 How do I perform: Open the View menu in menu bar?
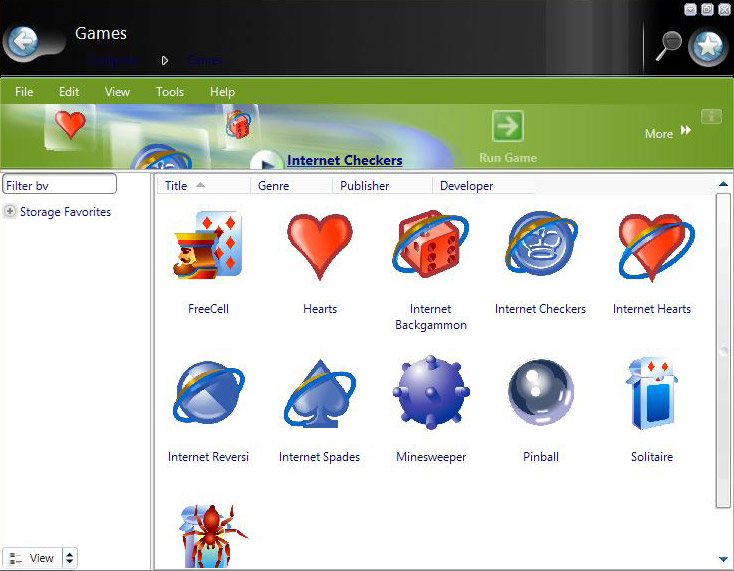pos(117,92)
